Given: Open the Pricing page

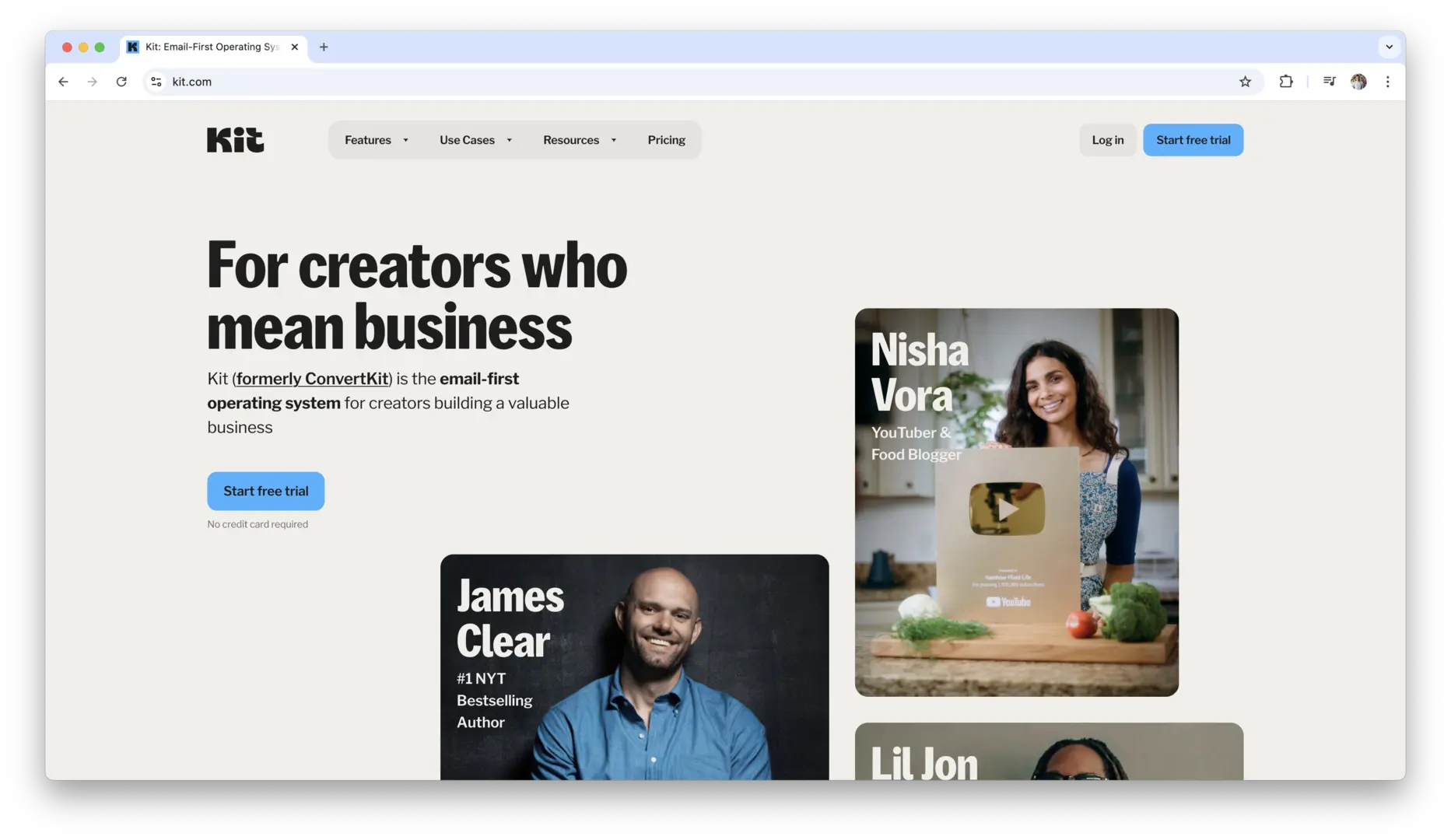Looking at the screenshot, I should click(x=666, y=140).
